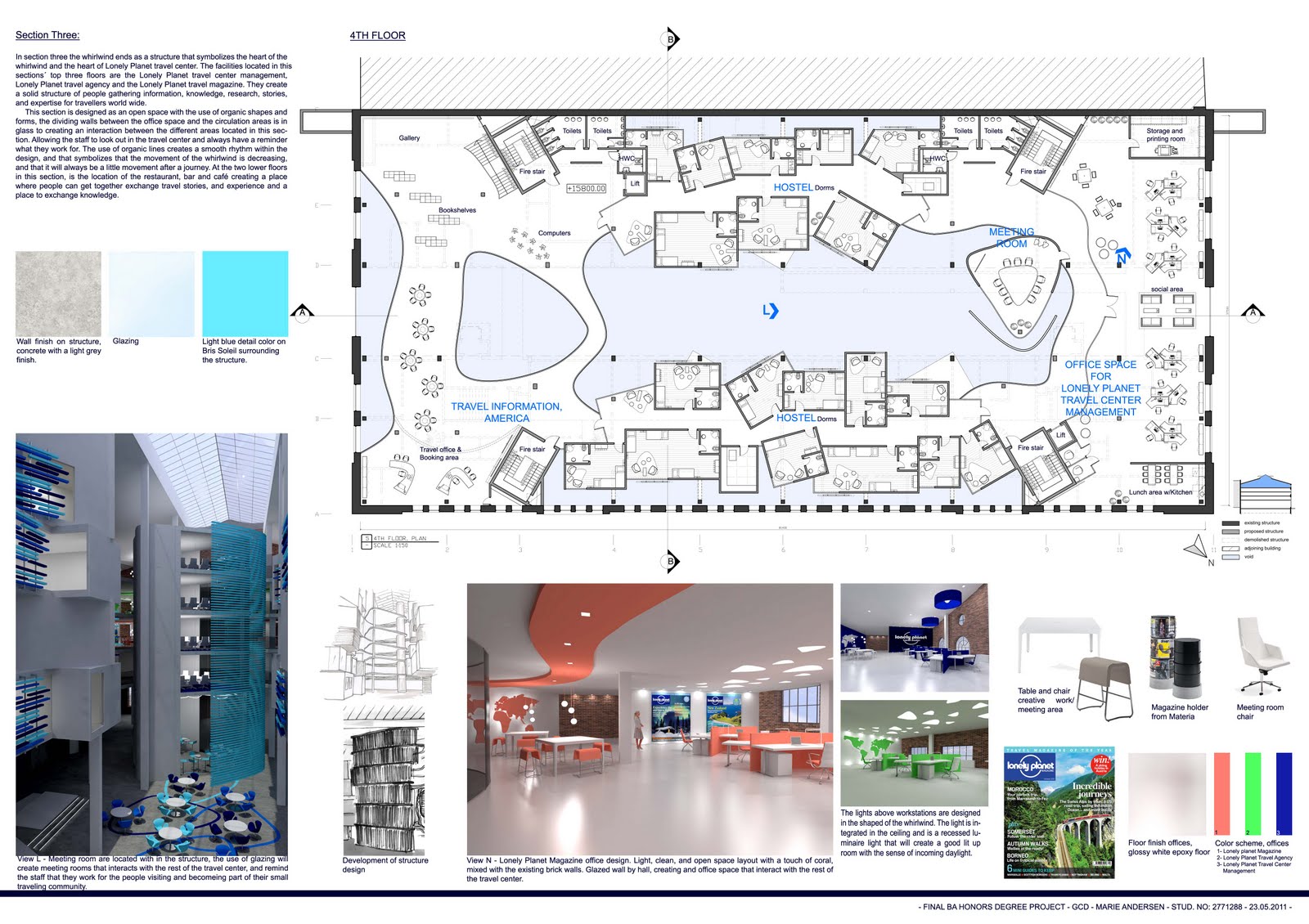The height and width of the screenshot is (924, 1309).
Task: Toggle the existing structure legend entry
Action: (x=1231, y=523)
